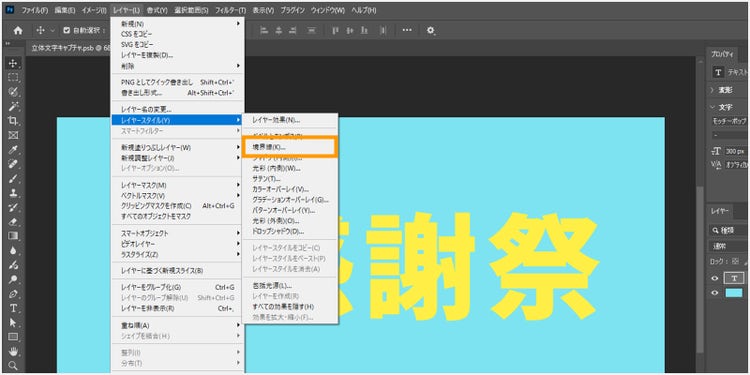Viewport: 750px width, 375px height.
Task: Select the Blur tool
Action: pos(13,250)
